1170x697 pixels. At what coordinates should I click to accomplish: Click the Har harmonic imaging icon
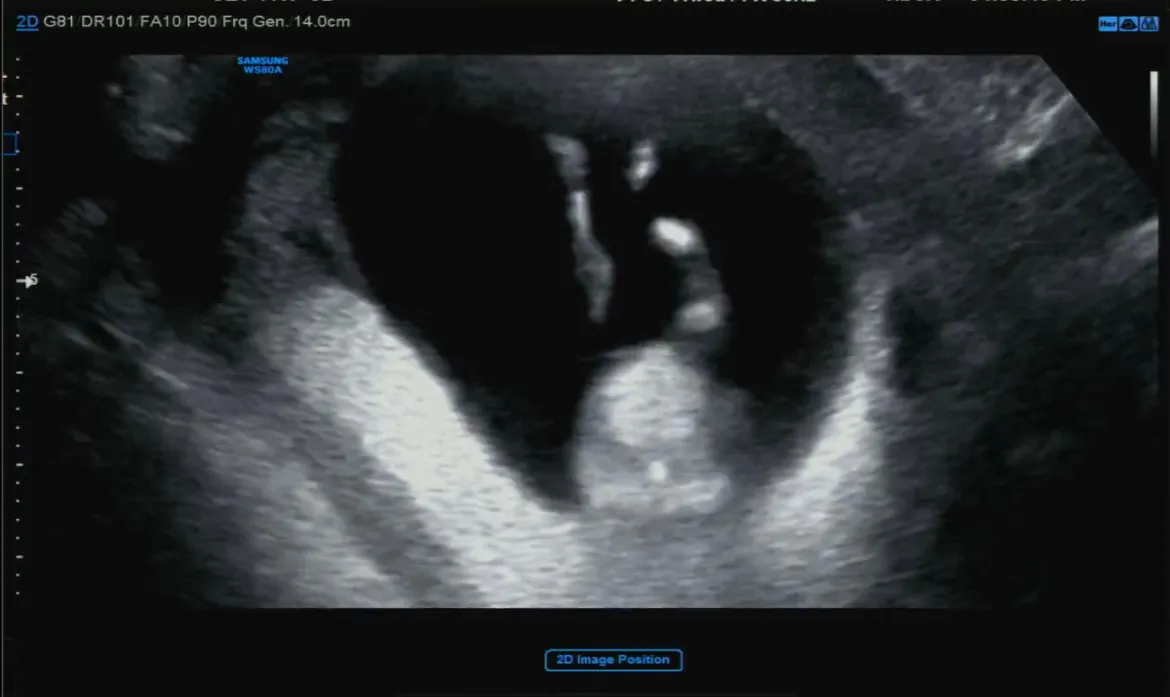[1107, 25]
